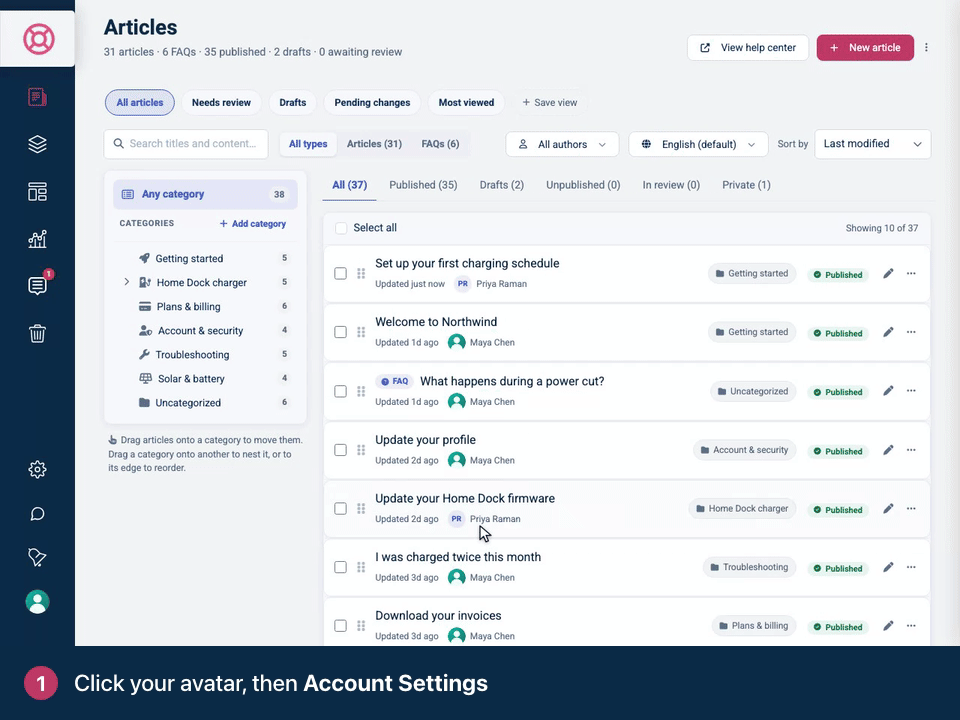Image resolution: width=960 pixels, height=720 pixels.
Task: Open the chat bubble sidebar icon
Action: coord(37,514)
